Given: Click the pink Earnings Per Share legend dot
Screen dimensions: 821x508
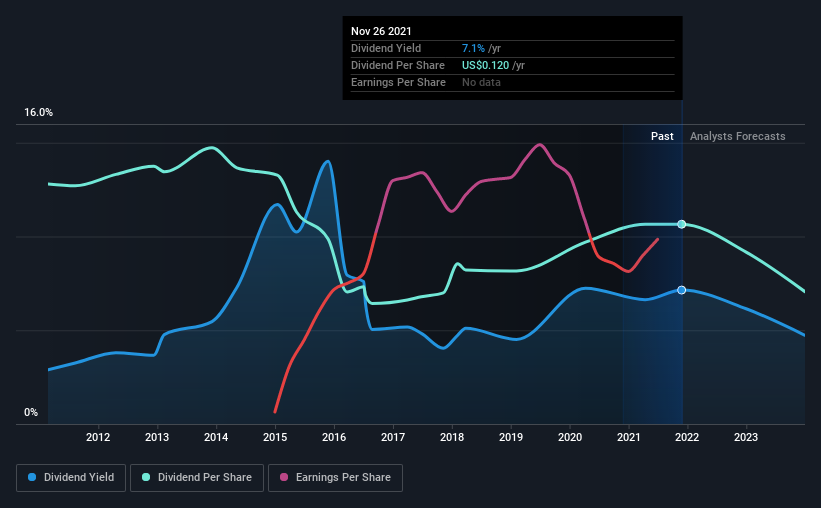Looking at the screenshot, I should coord(284,477).
